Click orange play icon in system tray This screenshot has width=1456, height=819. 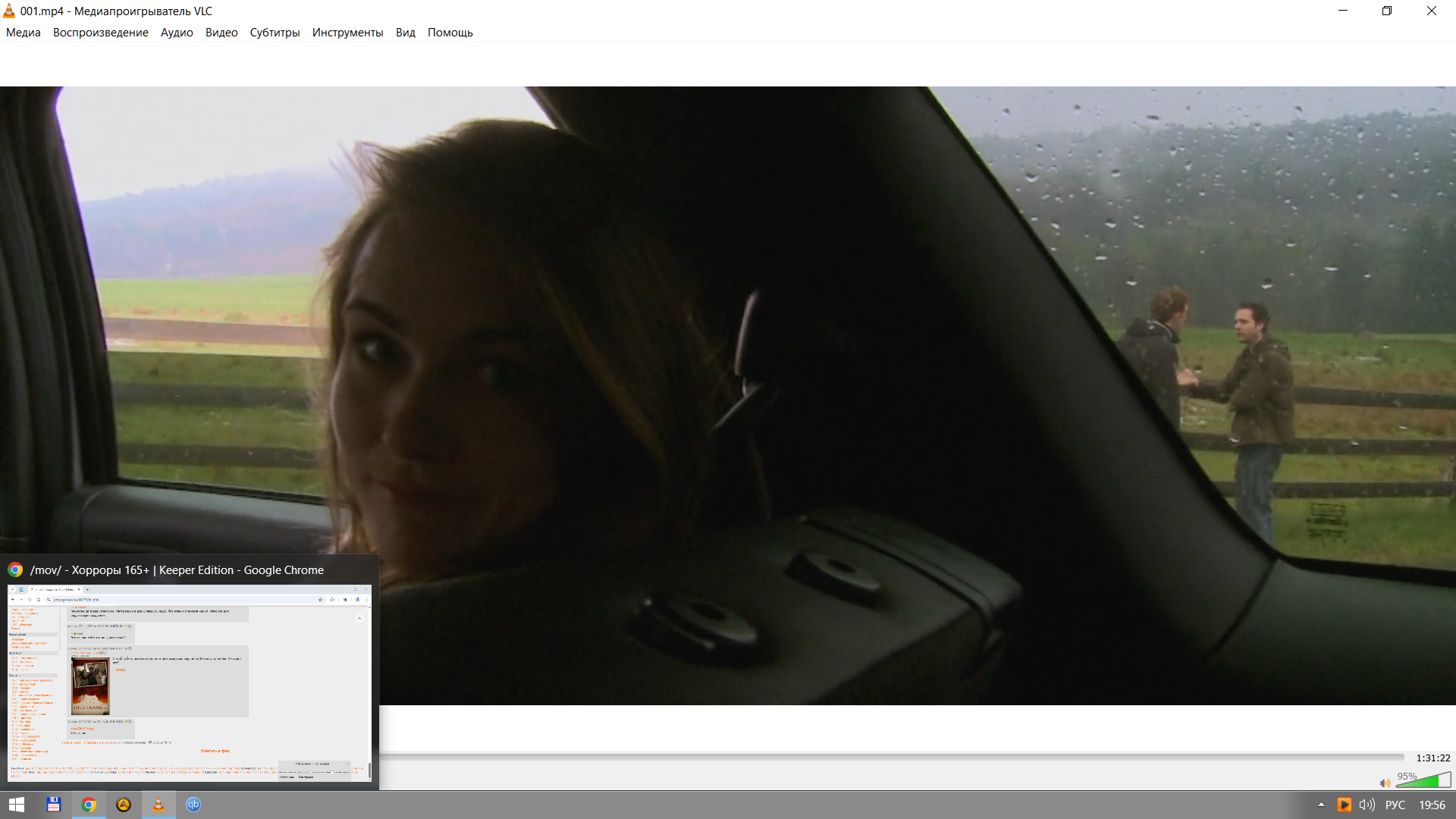click(1344, 805)
